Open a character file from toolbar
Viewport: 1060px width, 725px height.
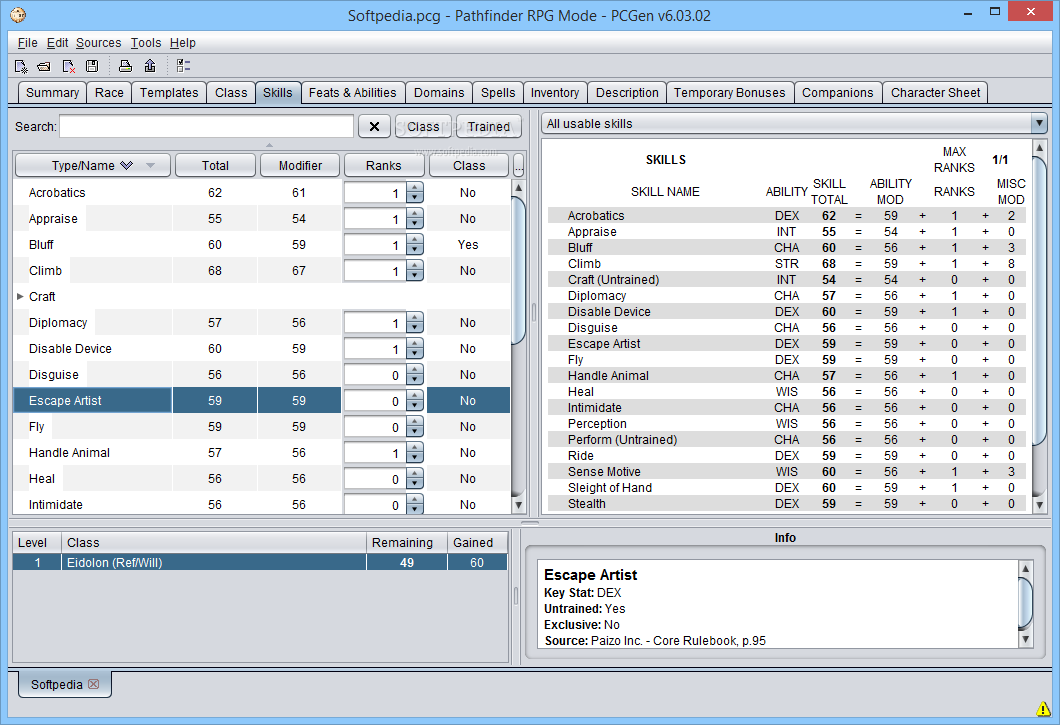pyautogui.click(x=44, y=66)
